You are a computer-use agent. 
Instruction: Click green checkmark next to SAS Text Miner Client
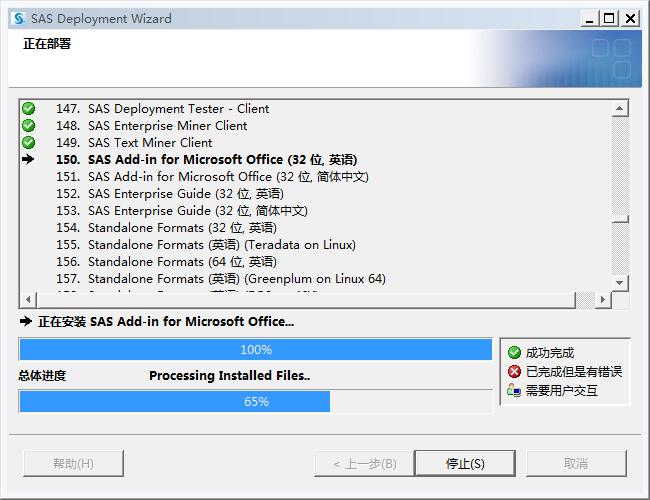(x=28, y=142)
